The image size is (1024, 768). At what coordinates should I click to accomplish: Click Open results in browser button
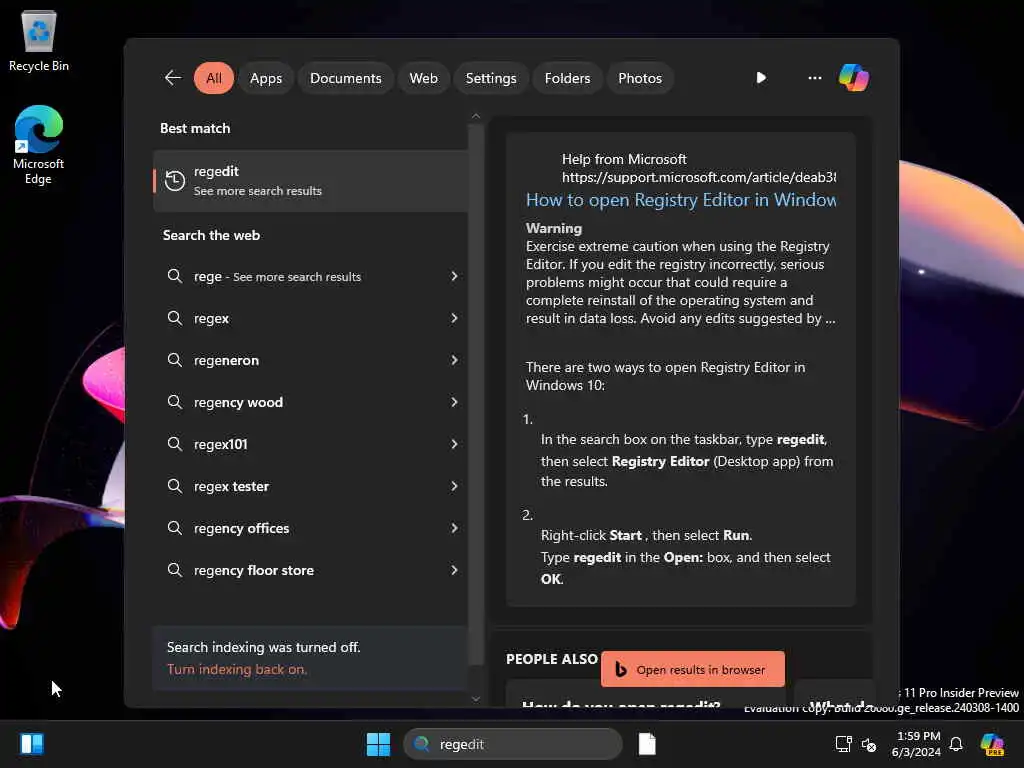tap(693, 669)
